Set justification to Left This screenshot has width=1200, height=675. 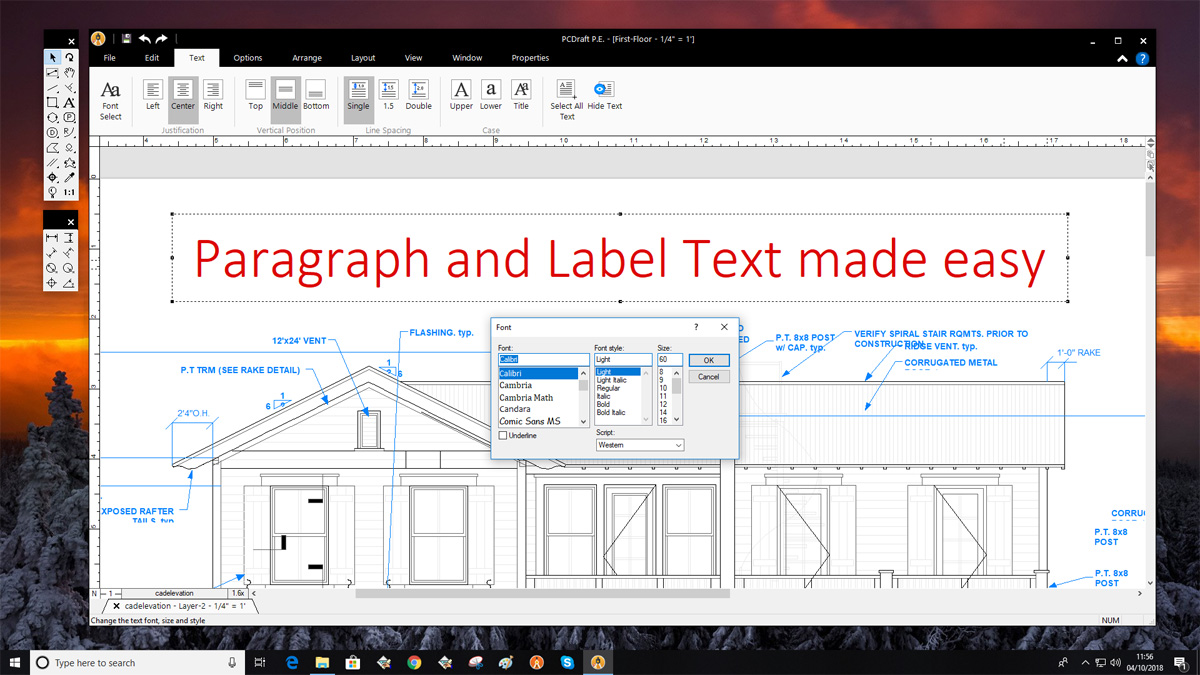point(153,95)
